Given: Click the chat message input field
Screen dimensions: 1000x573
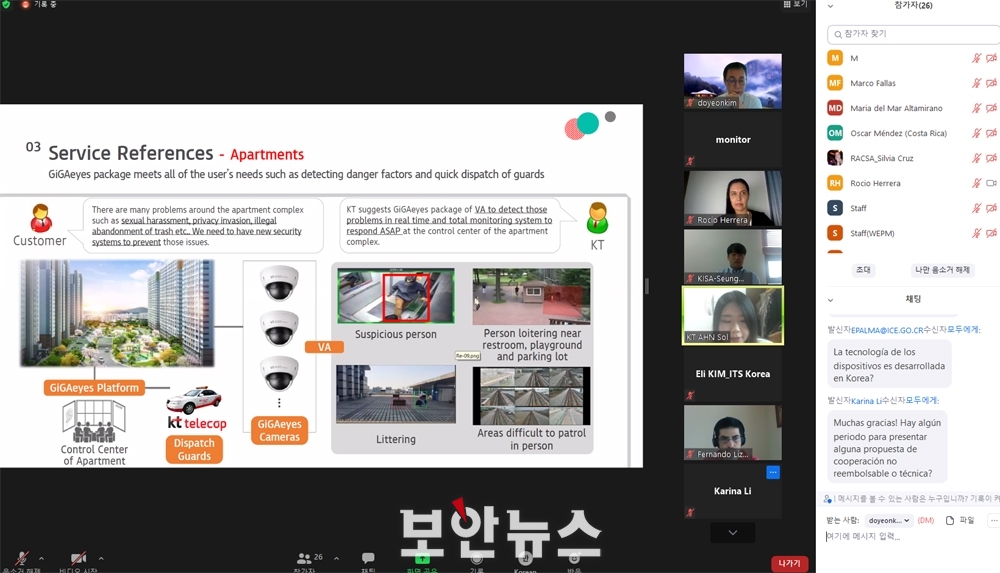Looking at the screenshot, I should [x=912, y=537].
